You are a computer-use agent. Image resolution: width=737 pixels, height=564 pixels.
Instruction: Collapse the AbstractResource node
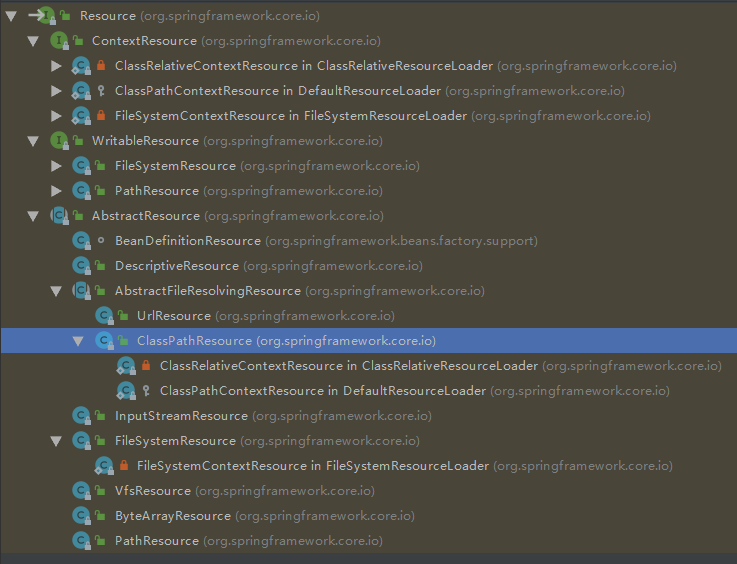click(33, 216)
